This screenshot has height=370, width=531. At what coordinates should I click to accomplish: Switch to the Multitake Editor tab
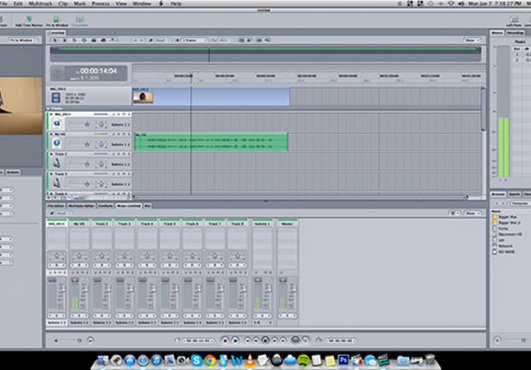pyautogui.click(x=81, y=206)
